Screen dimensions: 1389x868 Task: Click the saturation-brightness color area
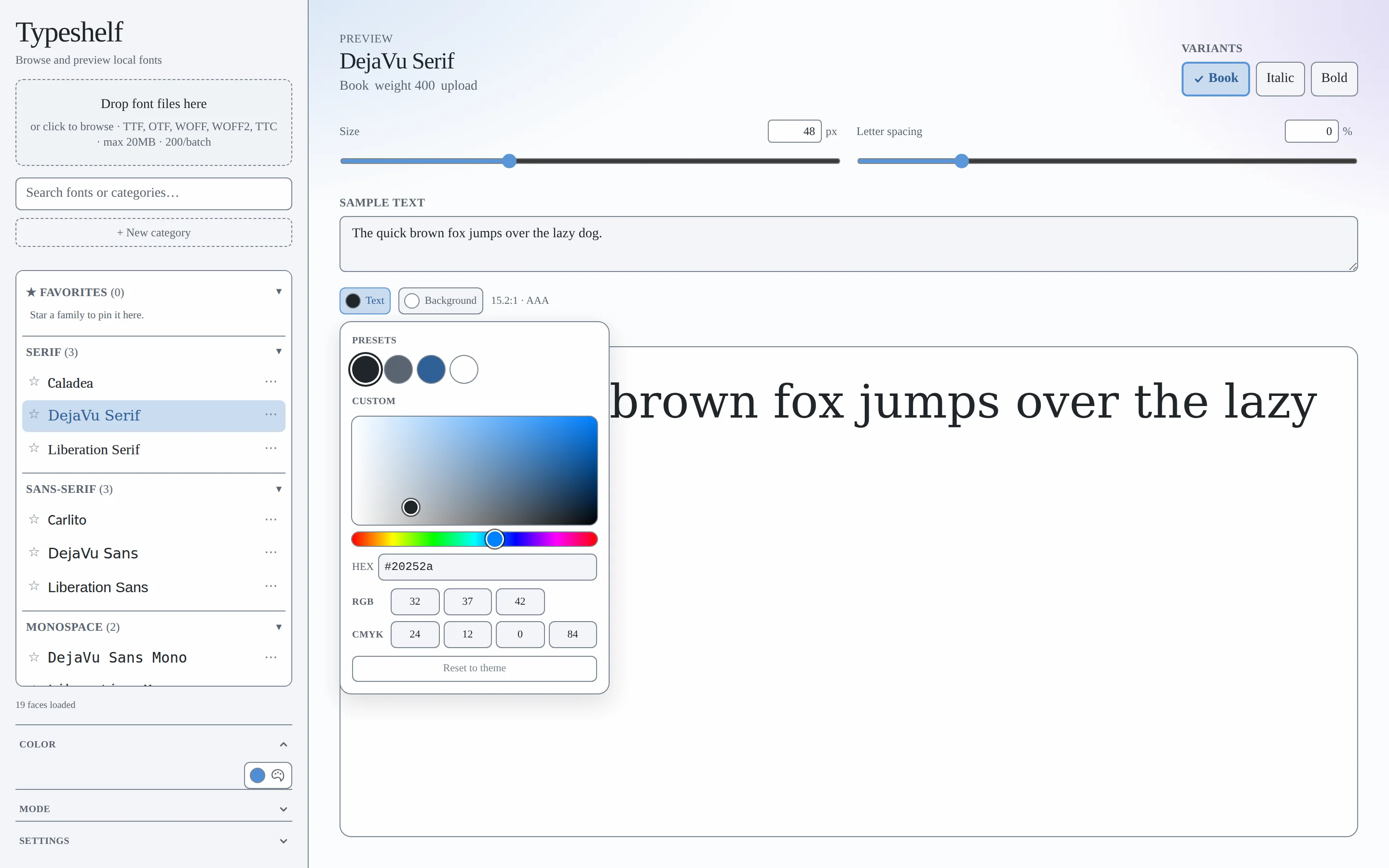[475, 471]
